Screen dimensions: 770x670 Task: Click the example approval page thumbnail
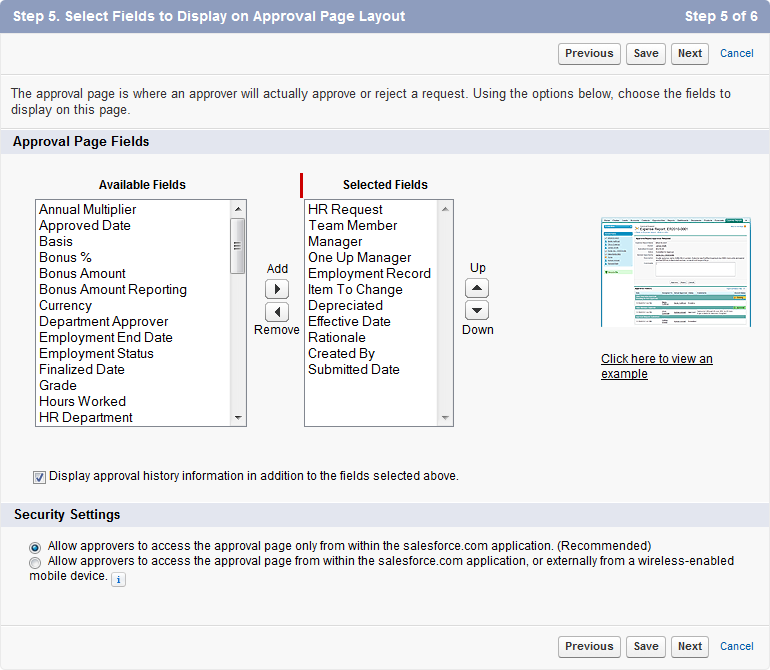coord(674,272)
